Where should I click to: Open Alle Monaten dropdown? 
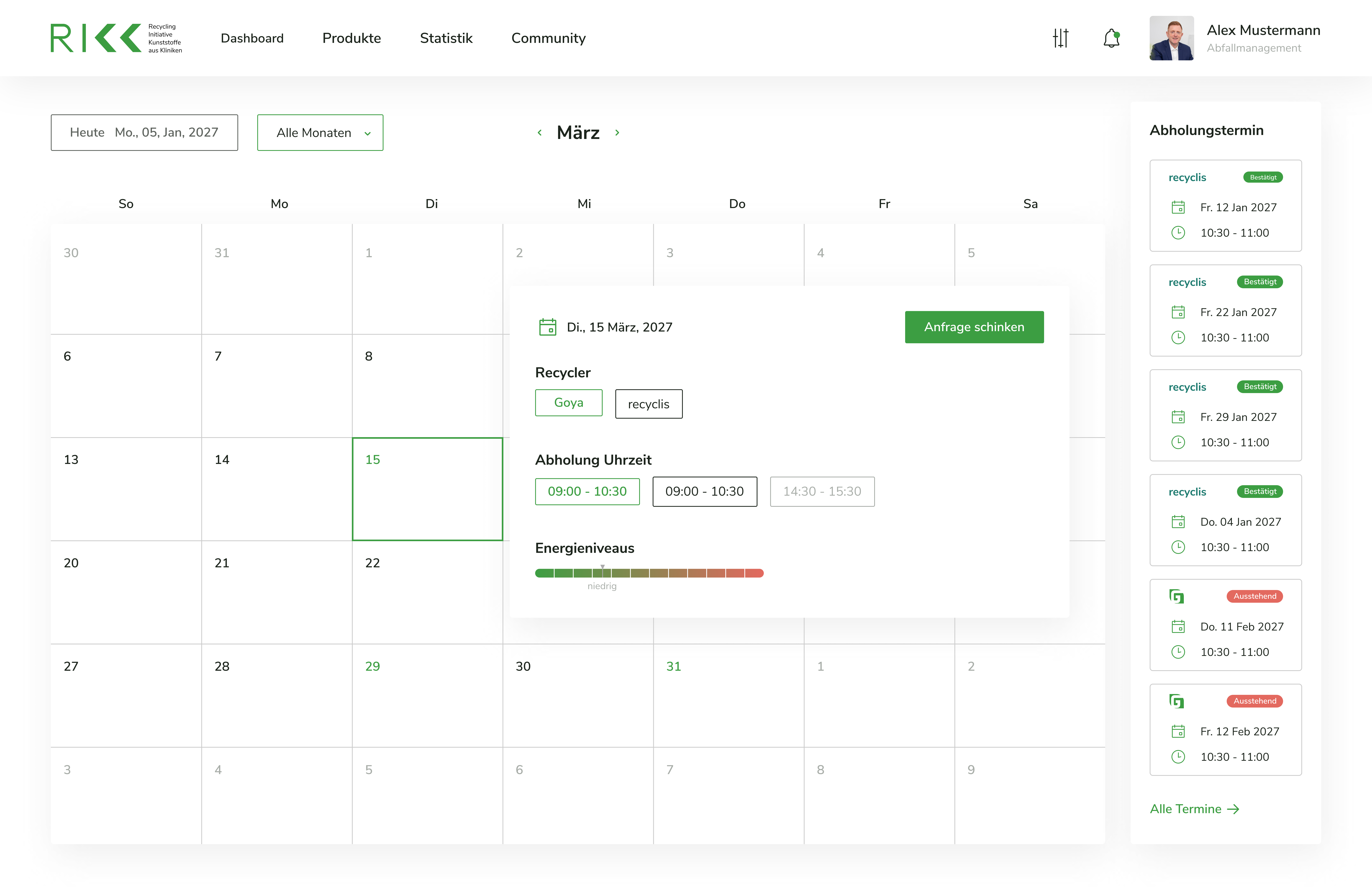[320, 132]
